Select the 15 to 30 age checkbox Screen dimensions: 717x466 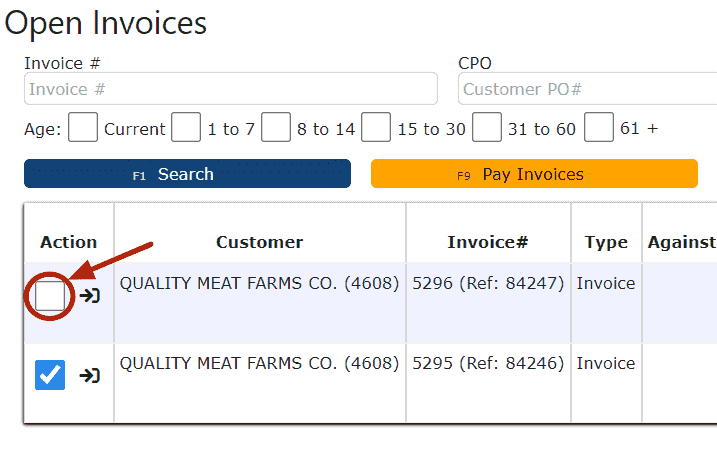376,128
